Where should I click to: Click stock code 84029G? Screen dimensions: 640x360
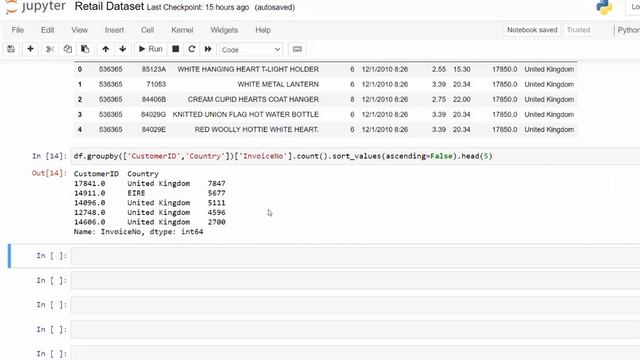point(153,115)
